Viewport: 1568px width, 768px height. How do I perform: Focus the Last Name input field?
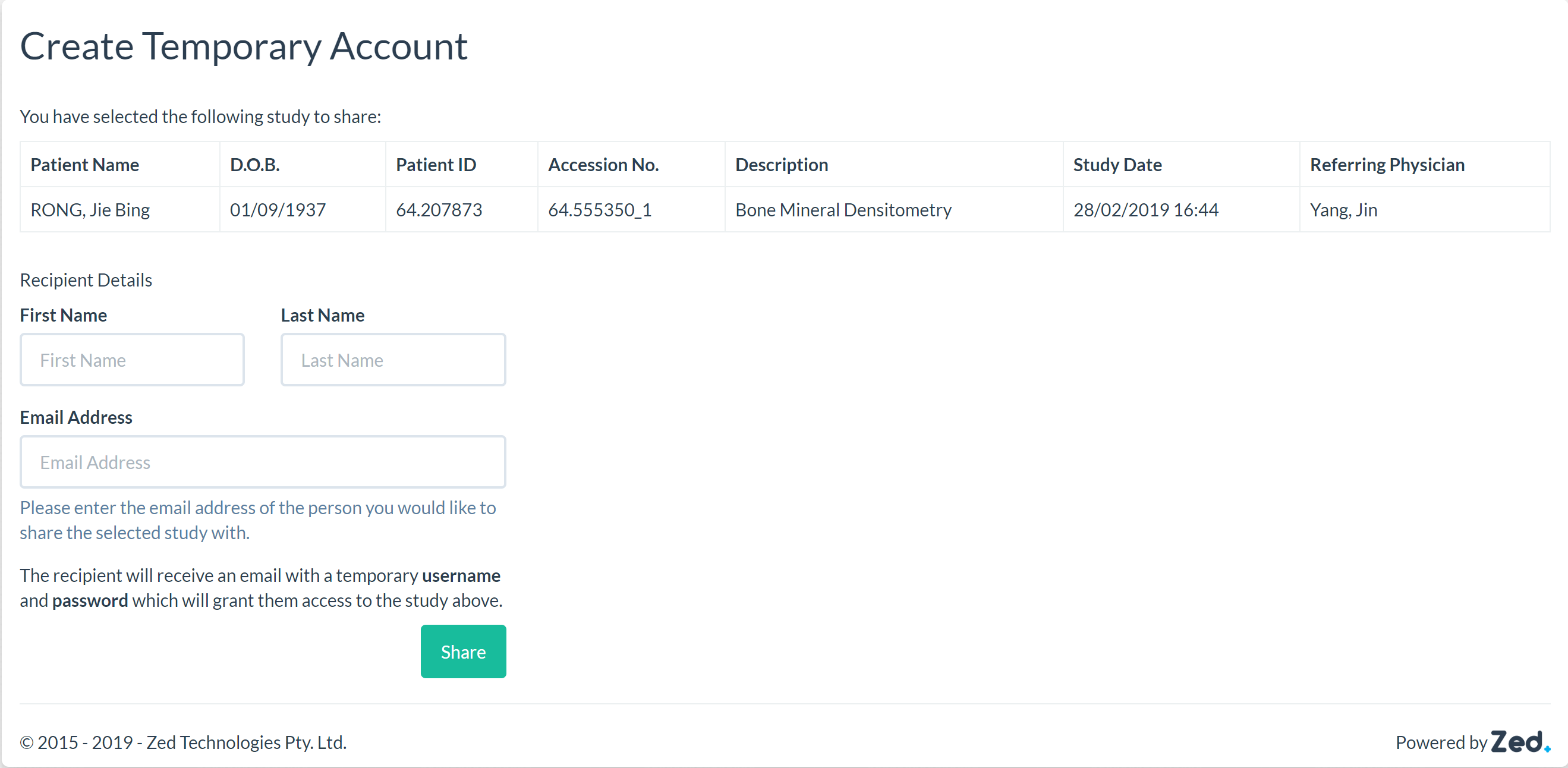click(x=393, y=360)
